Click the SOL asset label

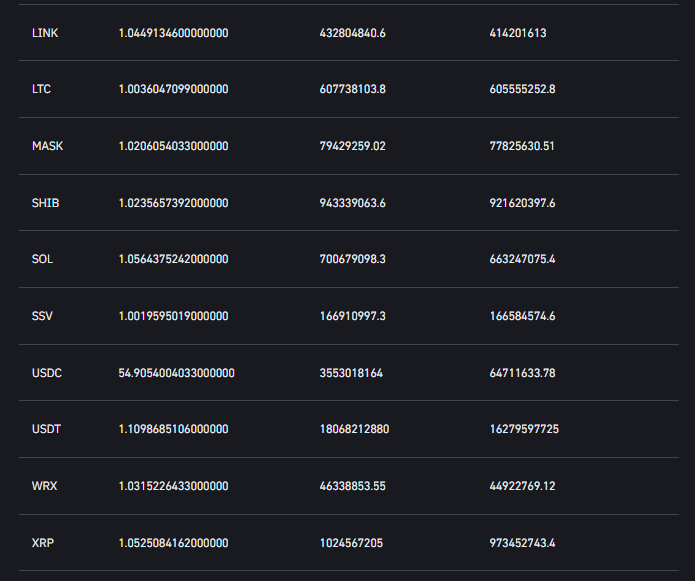point(42,259)
